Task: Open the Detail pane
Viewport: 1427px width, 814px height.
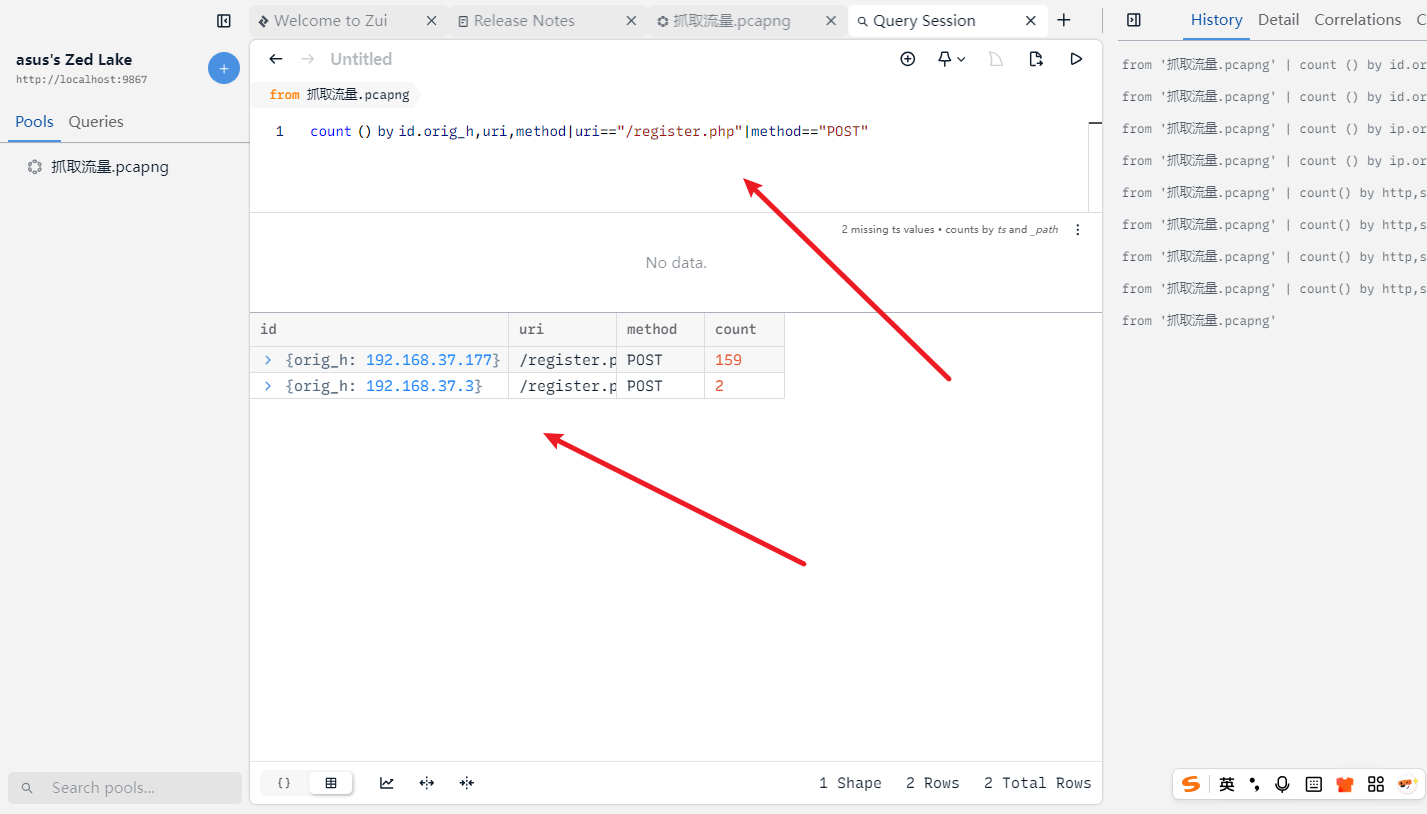Action: 1278,20
